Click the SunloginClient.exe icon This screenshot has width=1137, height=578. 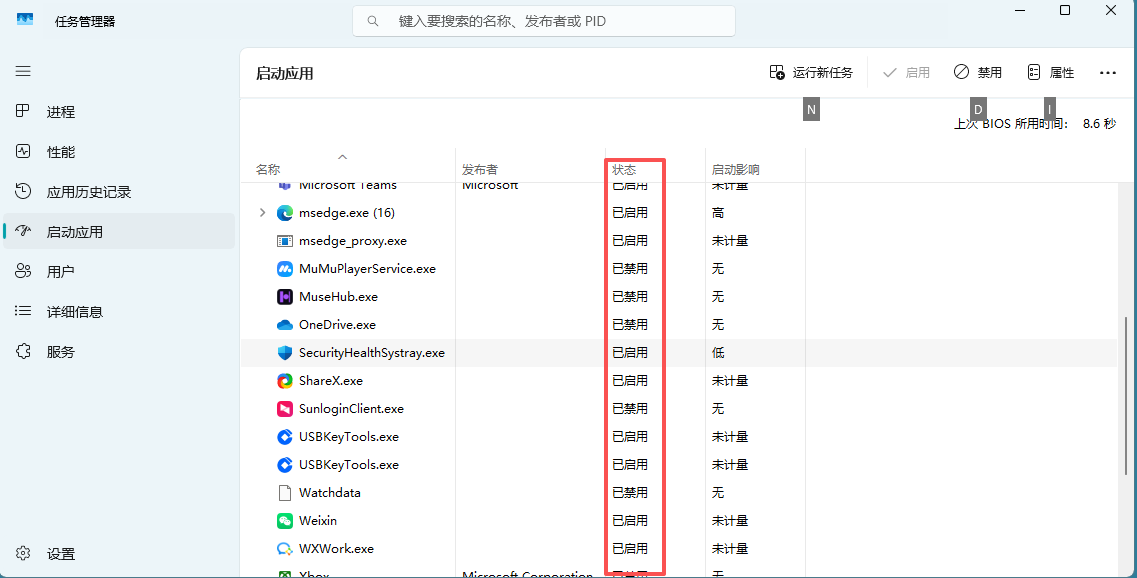coord(284,409)
